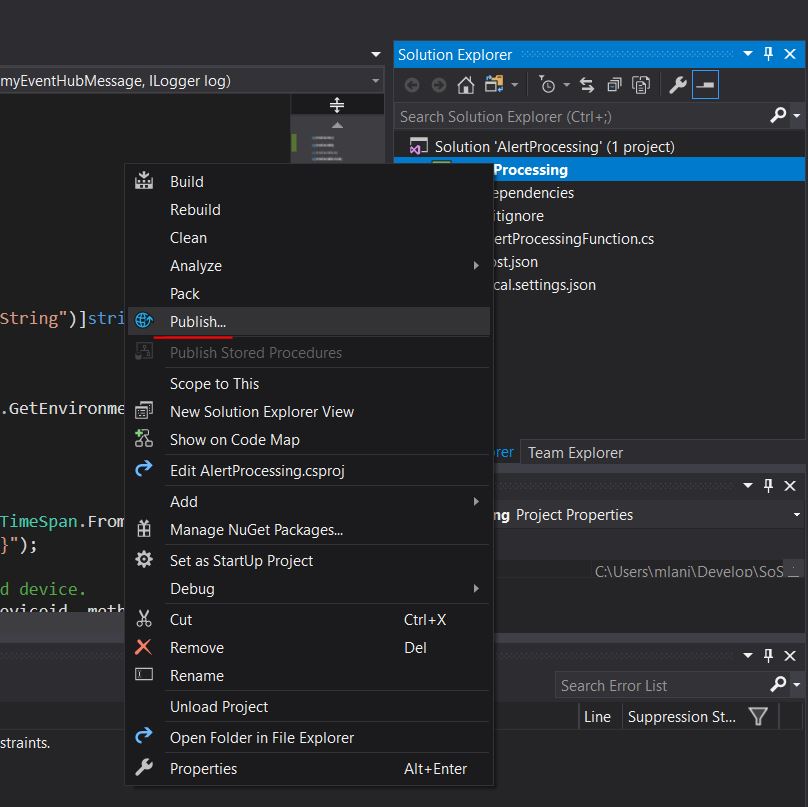Click the Error List filter funnel icon
Viewport: 808px width, 807px height.
758,716
